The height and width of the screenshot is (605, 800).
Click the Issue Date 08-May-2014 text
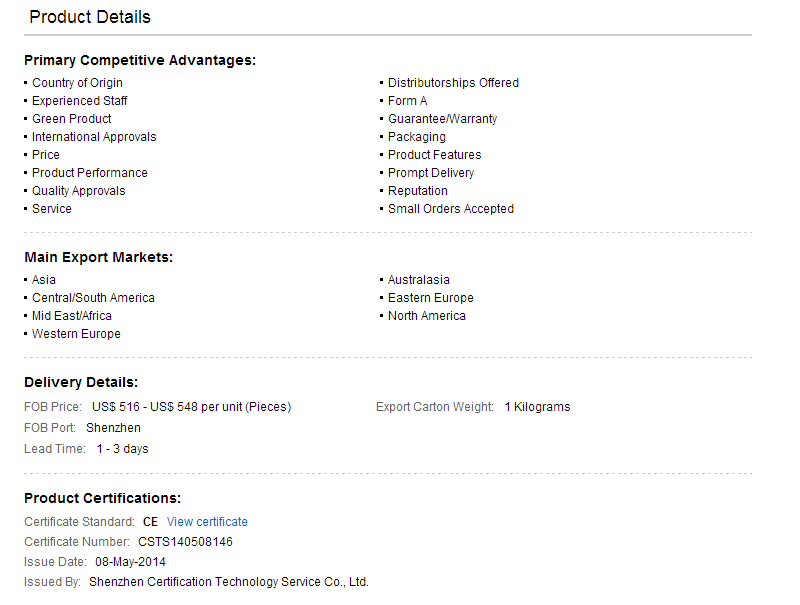pos(130,562)
